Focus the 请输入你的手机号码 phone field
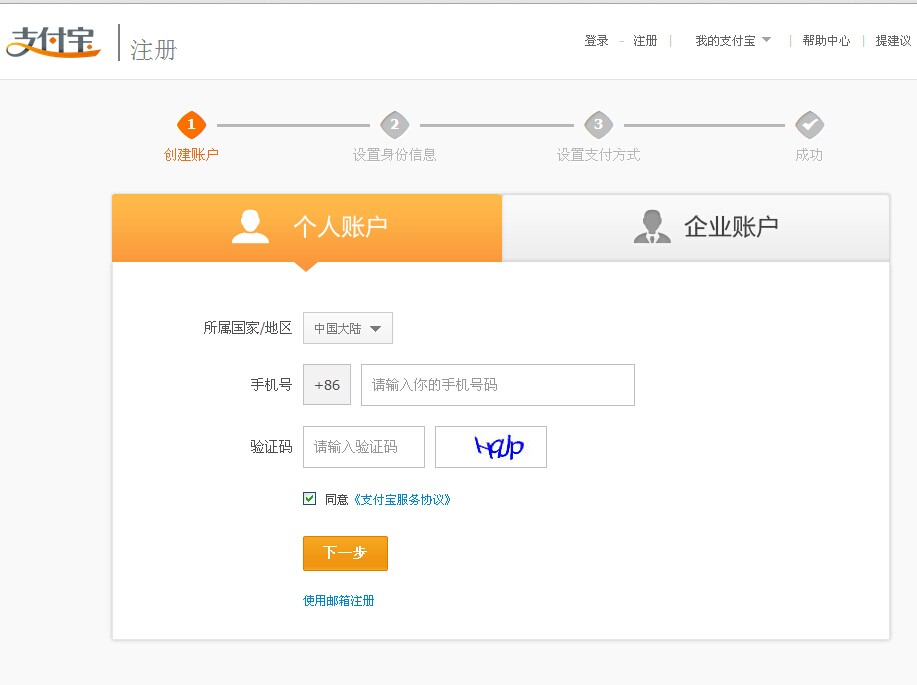Image resolution: width=917 pixels, height=685 pixels. (498, 385)
